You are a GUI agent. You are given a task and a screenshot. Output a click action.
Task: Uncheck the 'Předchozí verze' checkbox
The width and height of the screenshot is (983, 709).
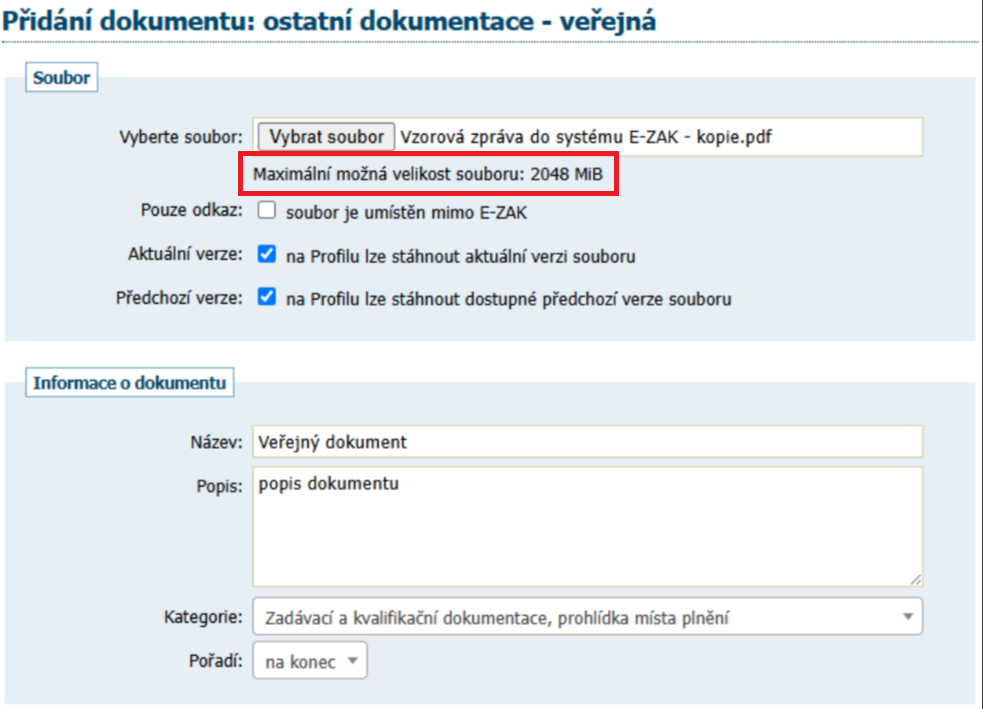(x=267, y=298)
